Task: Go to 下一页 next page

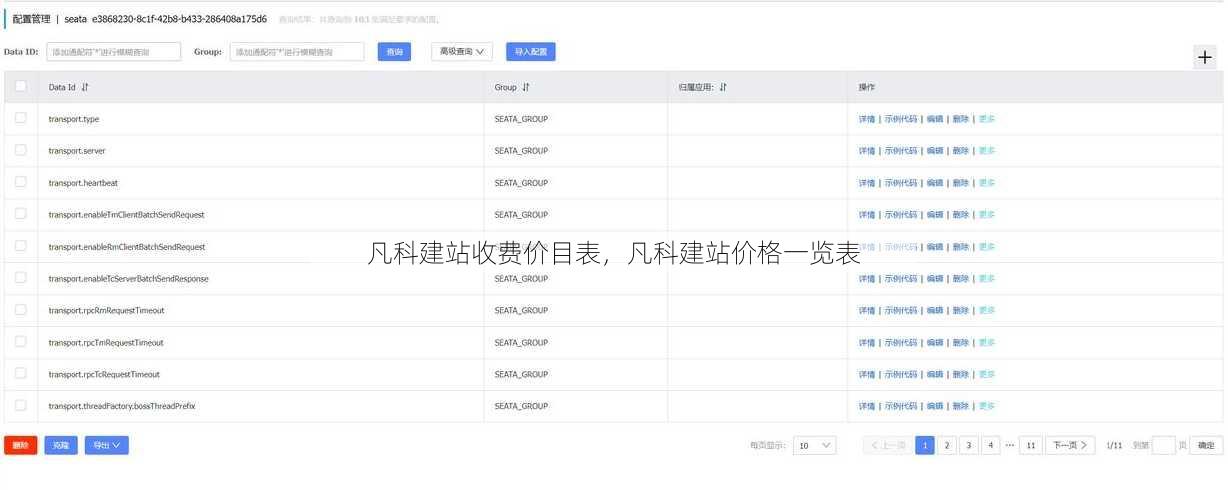Action: click(x=1070, y=446)
